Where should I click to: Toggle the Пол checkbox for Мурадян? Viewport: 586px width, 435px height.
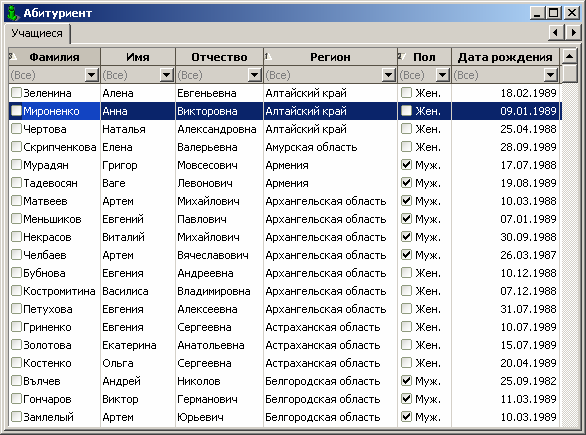[406, 164]
